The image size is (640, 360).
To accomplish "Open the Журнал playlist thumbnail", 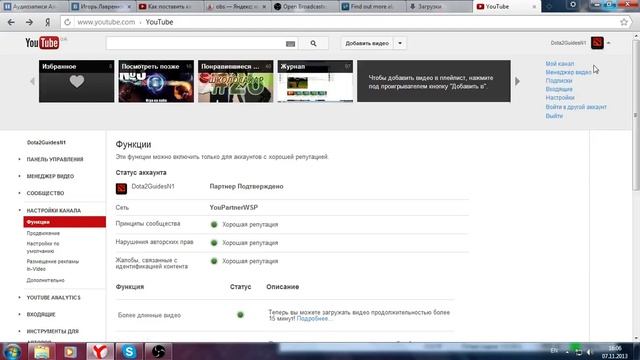I will click(315, 81).
